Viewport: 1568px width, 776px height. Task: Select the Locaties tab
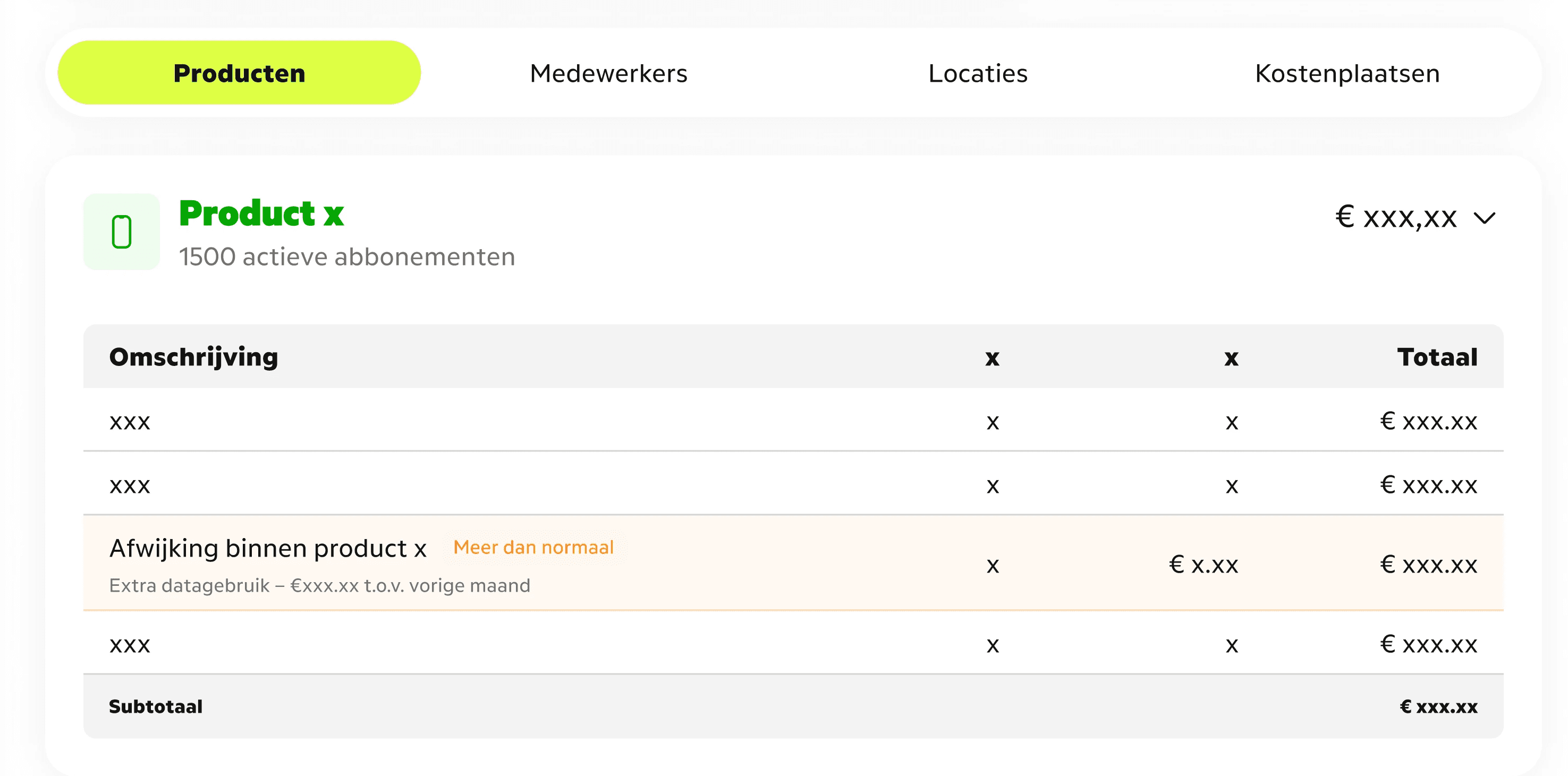point(978,73)
